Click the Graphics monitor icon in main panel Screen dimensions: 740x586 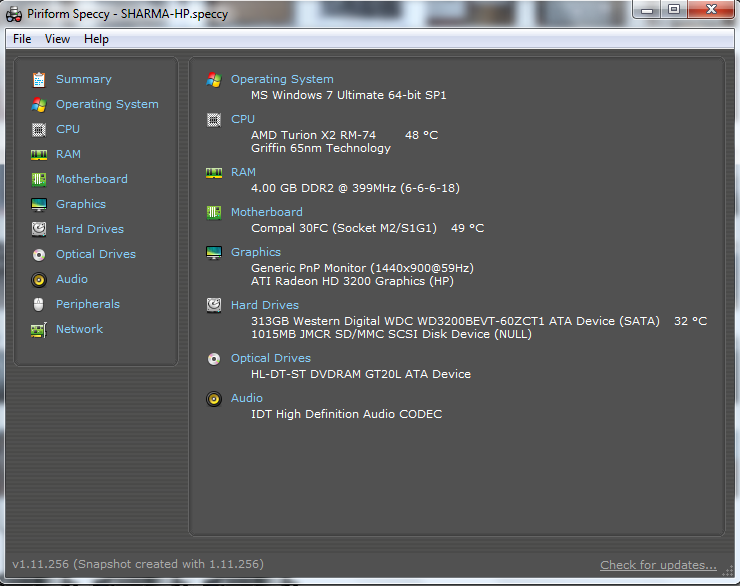click(x=214, y=252)
